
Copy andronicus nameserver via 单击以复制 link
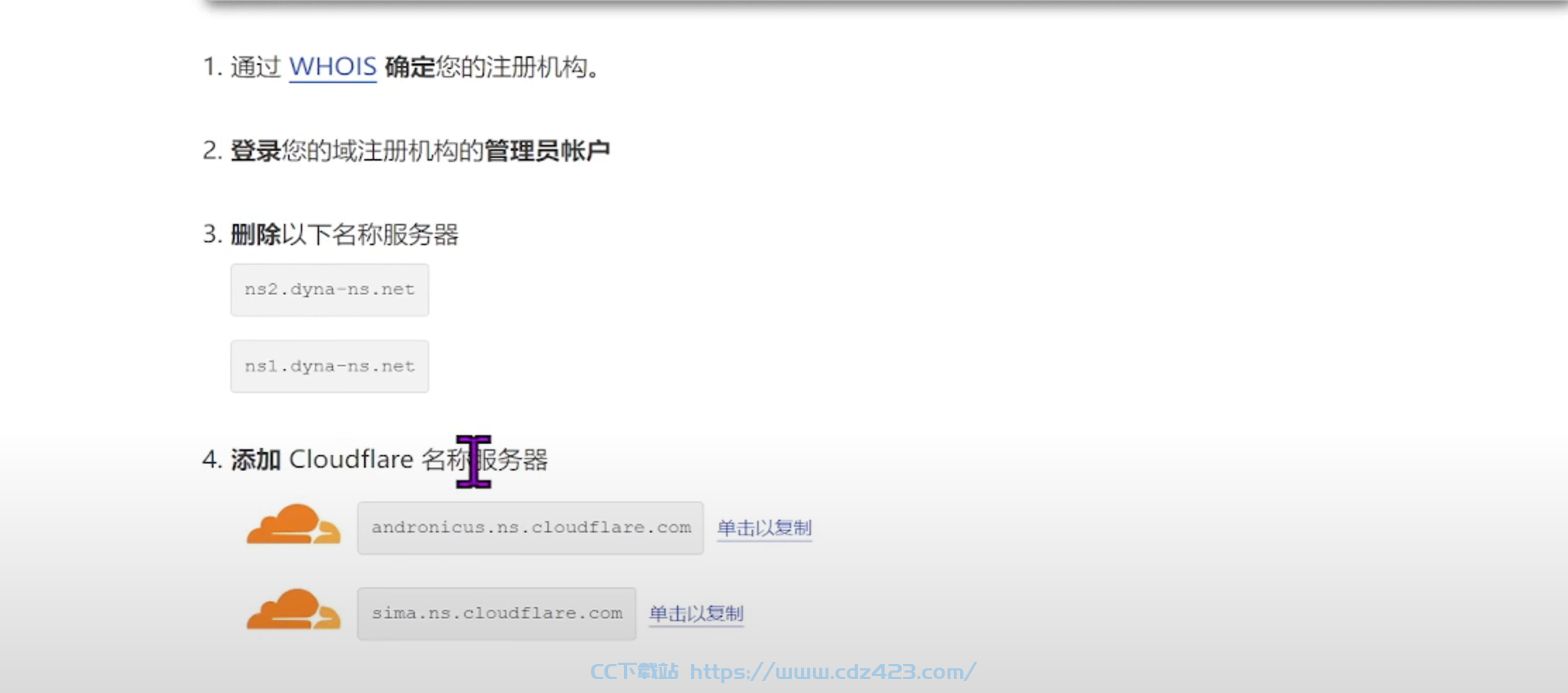pyautogui.click(x=764, y=528)
